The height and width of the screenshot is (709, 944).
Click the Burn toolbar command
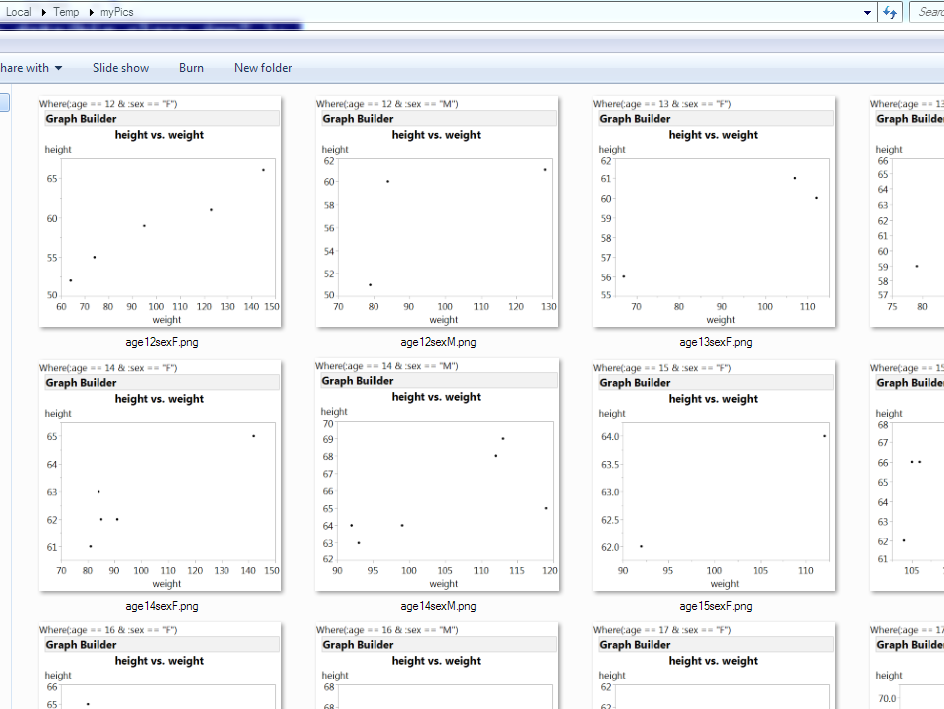tap(191, 67)
